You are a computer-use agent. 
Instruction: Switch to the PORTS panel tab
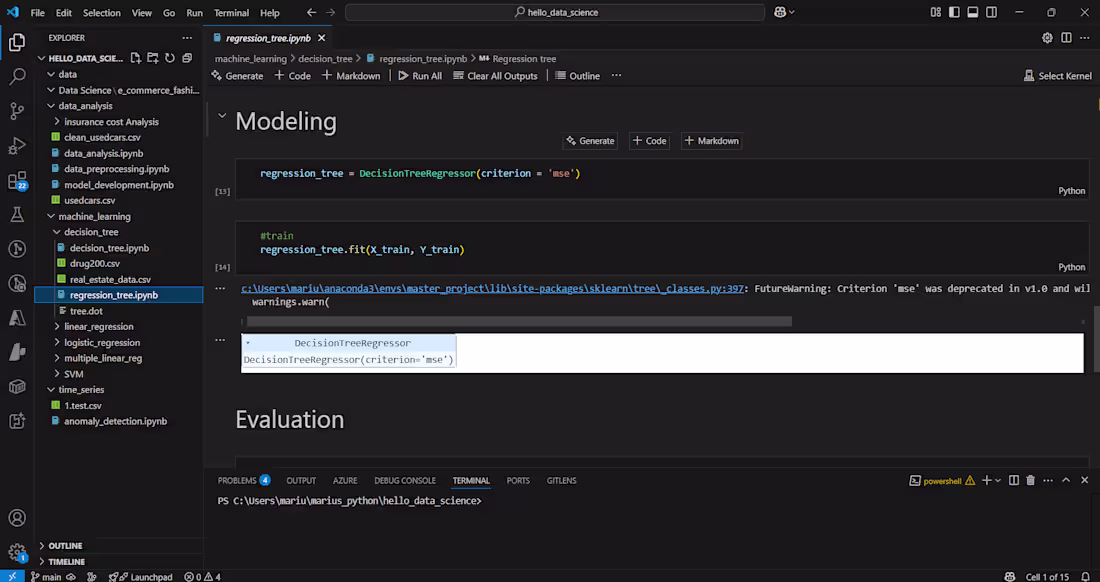518,480
